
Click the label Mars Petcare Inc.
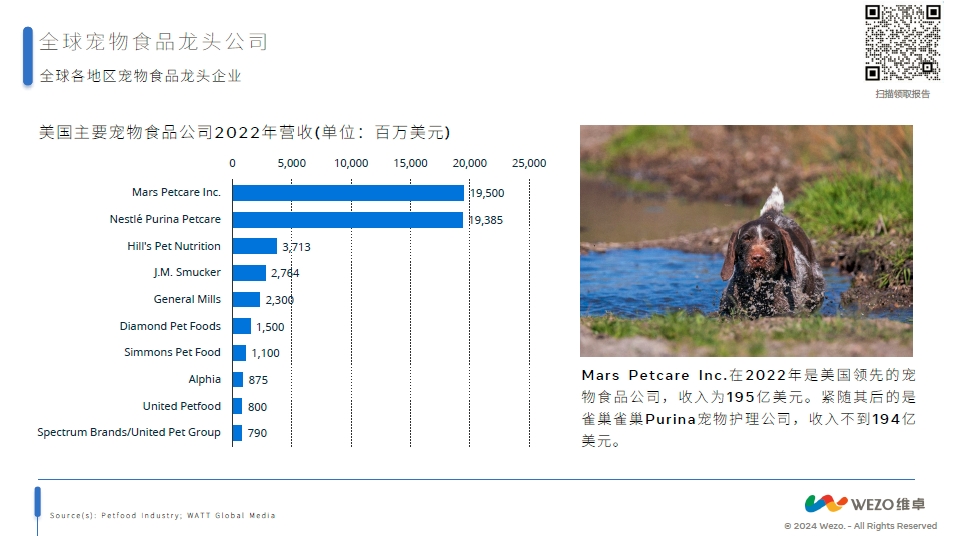[x=176, y=192]
